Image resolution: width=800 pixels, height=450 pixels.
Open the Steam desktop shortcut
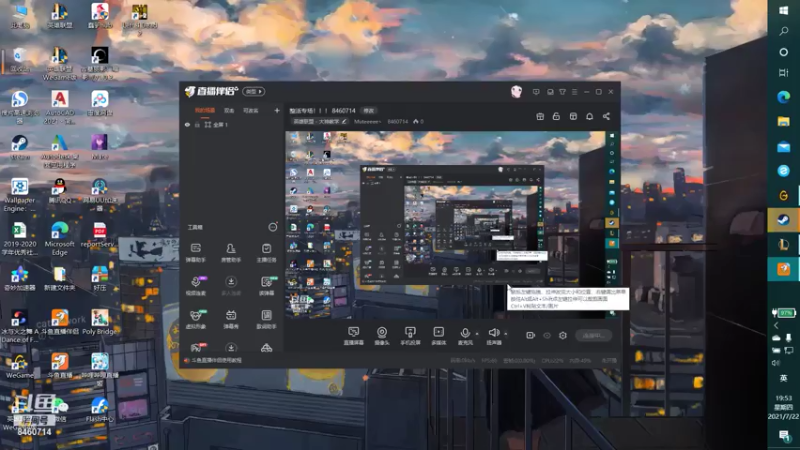19,147
